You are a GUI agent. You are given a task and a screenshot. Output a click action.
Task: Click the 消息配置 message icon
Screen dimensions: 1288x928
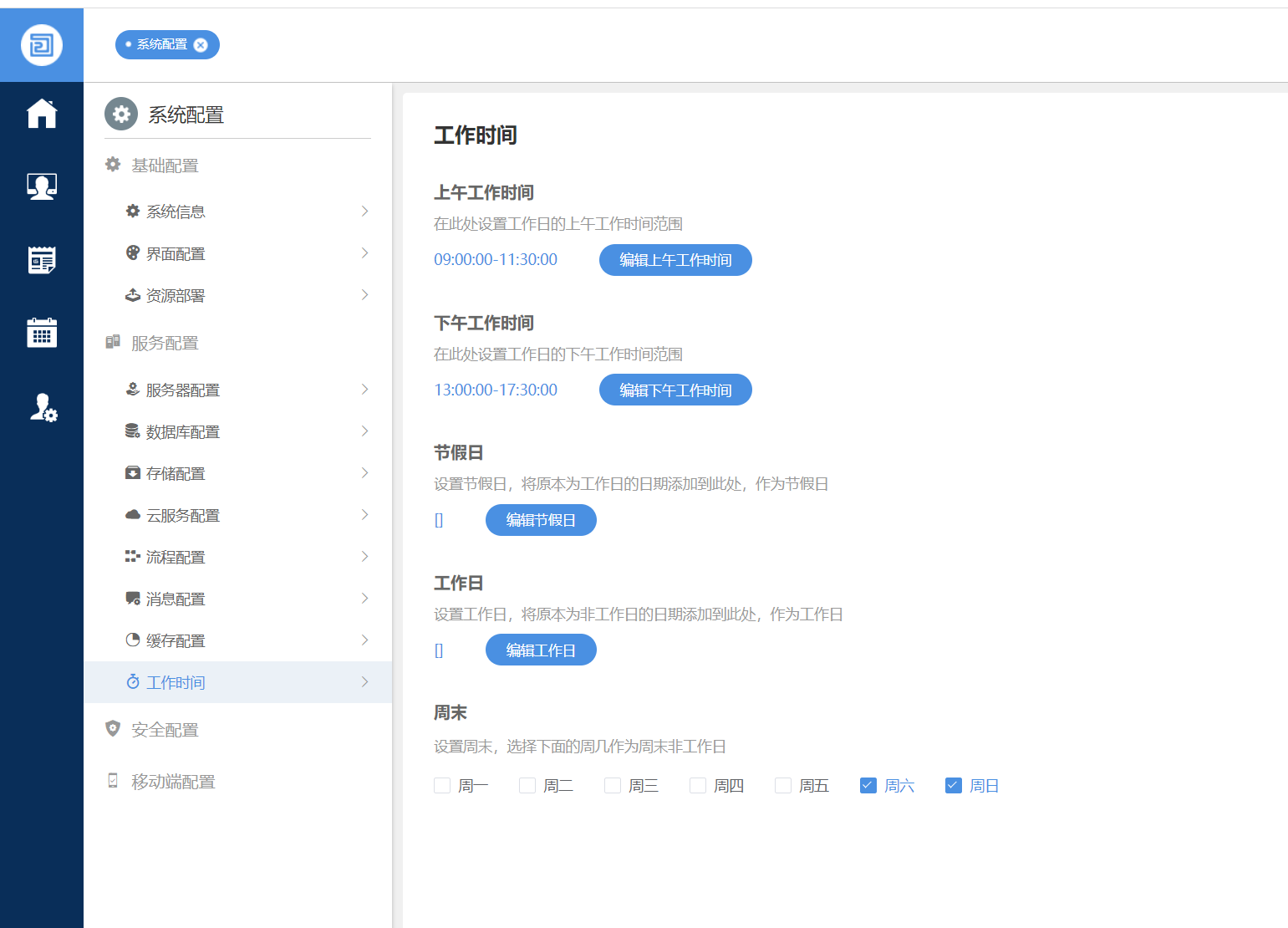coord(133,599)
